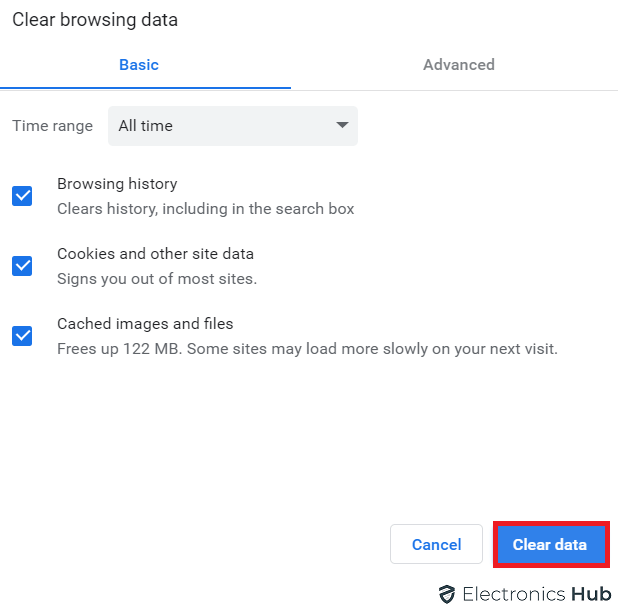Click the Signs you out of most sites text
This screenshot has width=618, height=612.
tap(157, 279)
